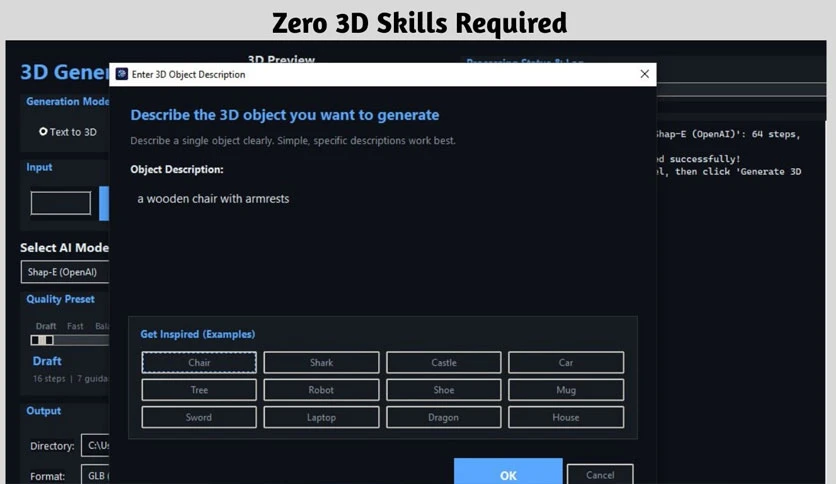Choose the Laptop example
This screenshot has height=484, width=836.
321,417
